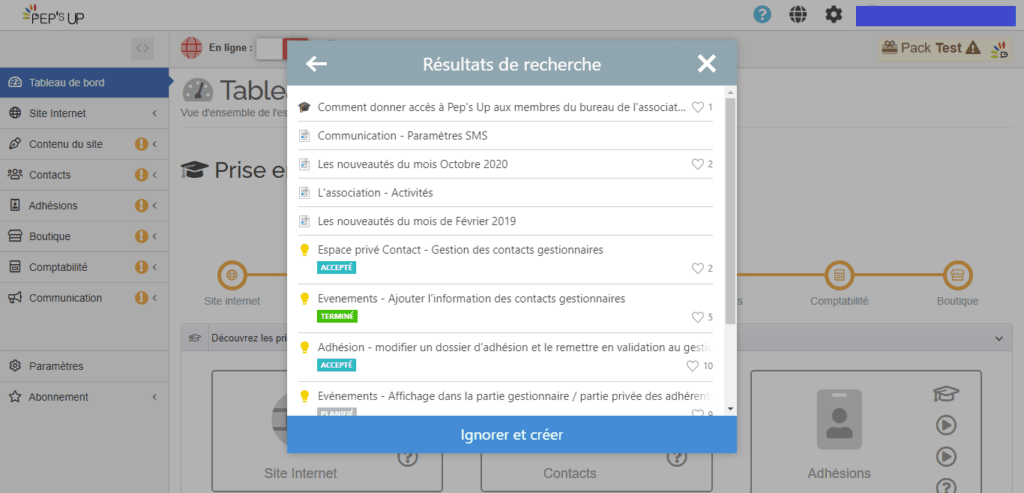Screen dimensions: 1024x493
Task: Open Communication - Paramètres SMS result
Action: [403, 136]
